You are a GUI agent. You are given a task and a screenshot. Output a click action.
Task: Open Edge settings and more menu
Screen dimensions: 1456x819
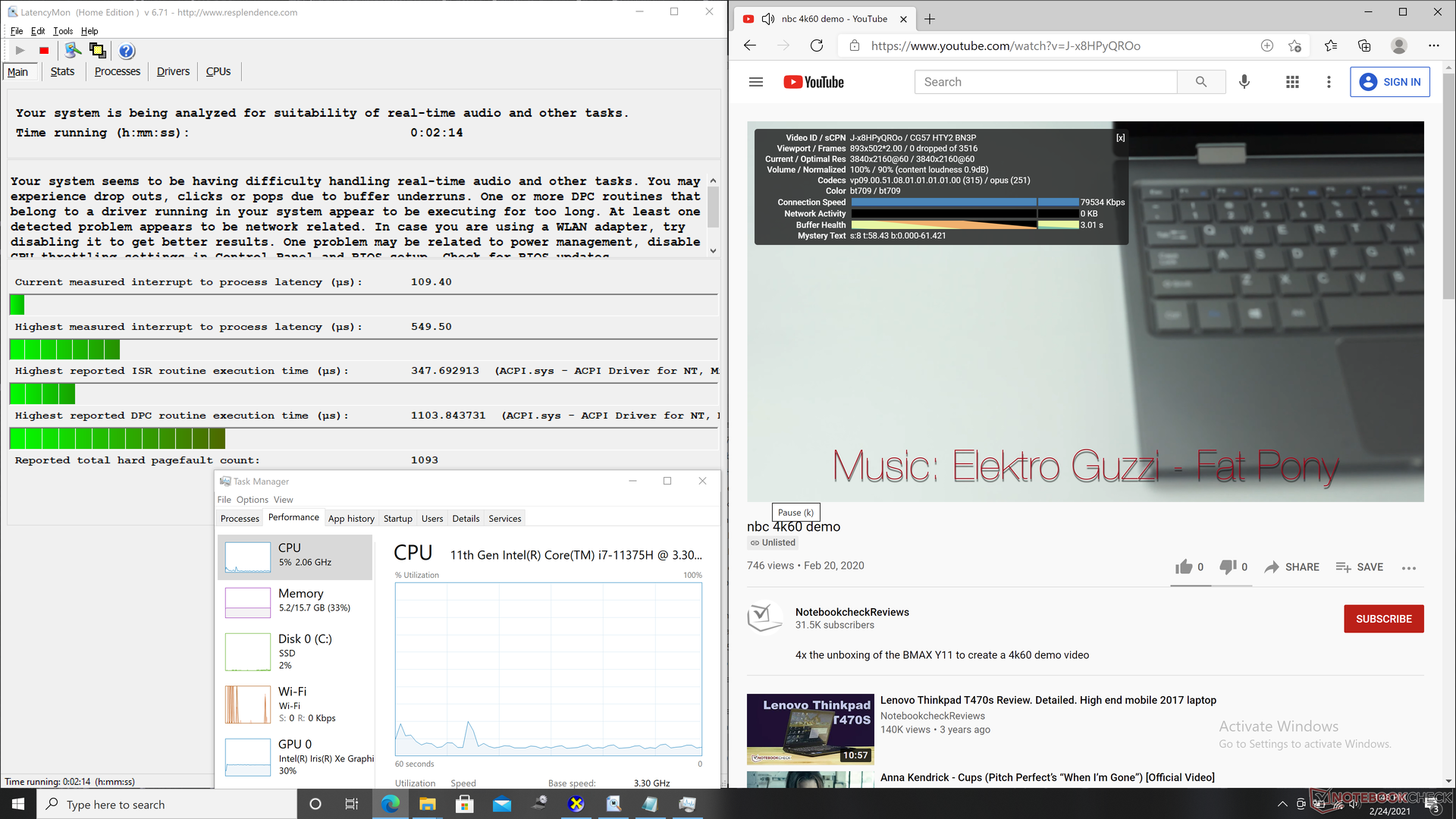pyautogui.click(x=1433, y=45)
